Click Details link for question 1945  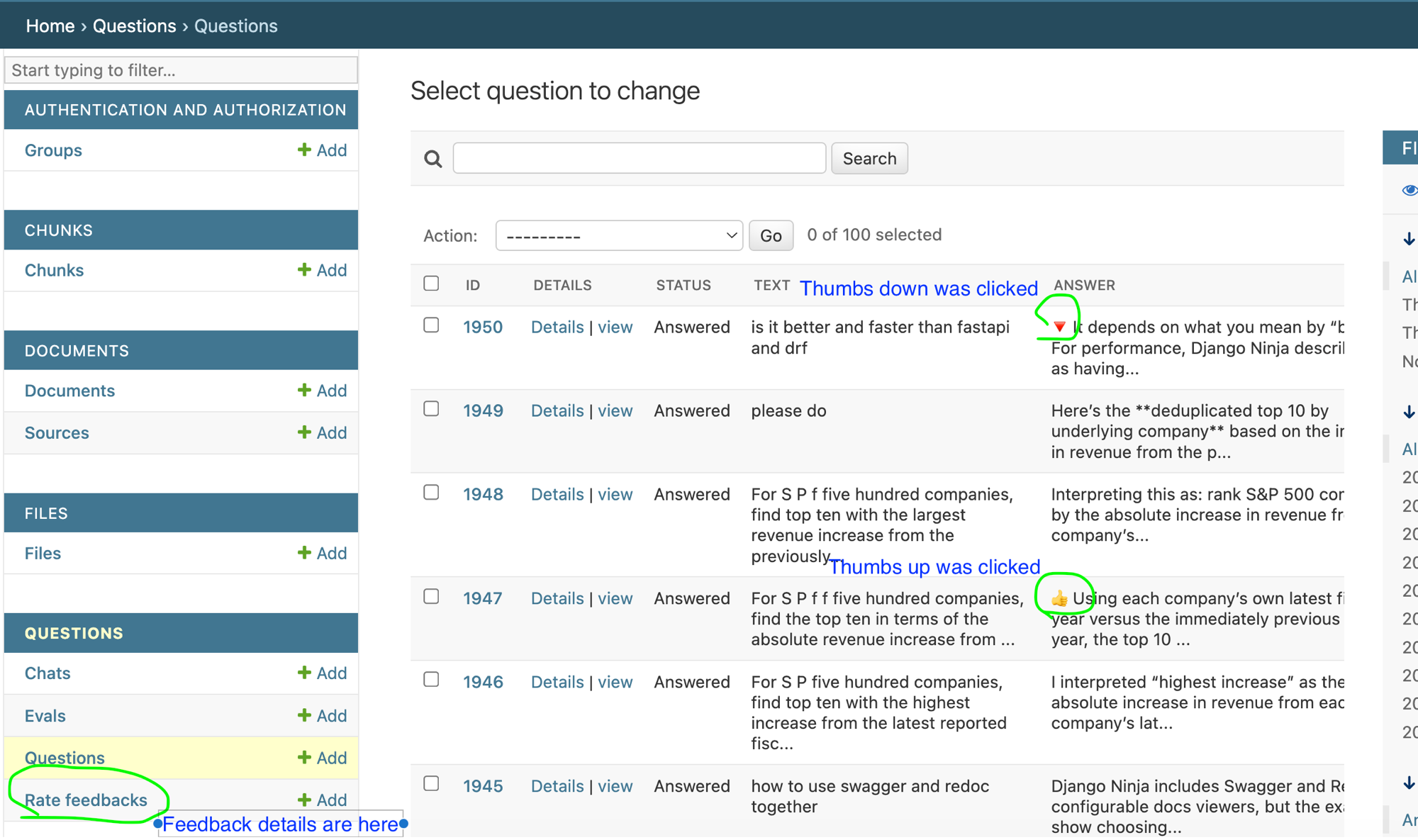point(557,785)
